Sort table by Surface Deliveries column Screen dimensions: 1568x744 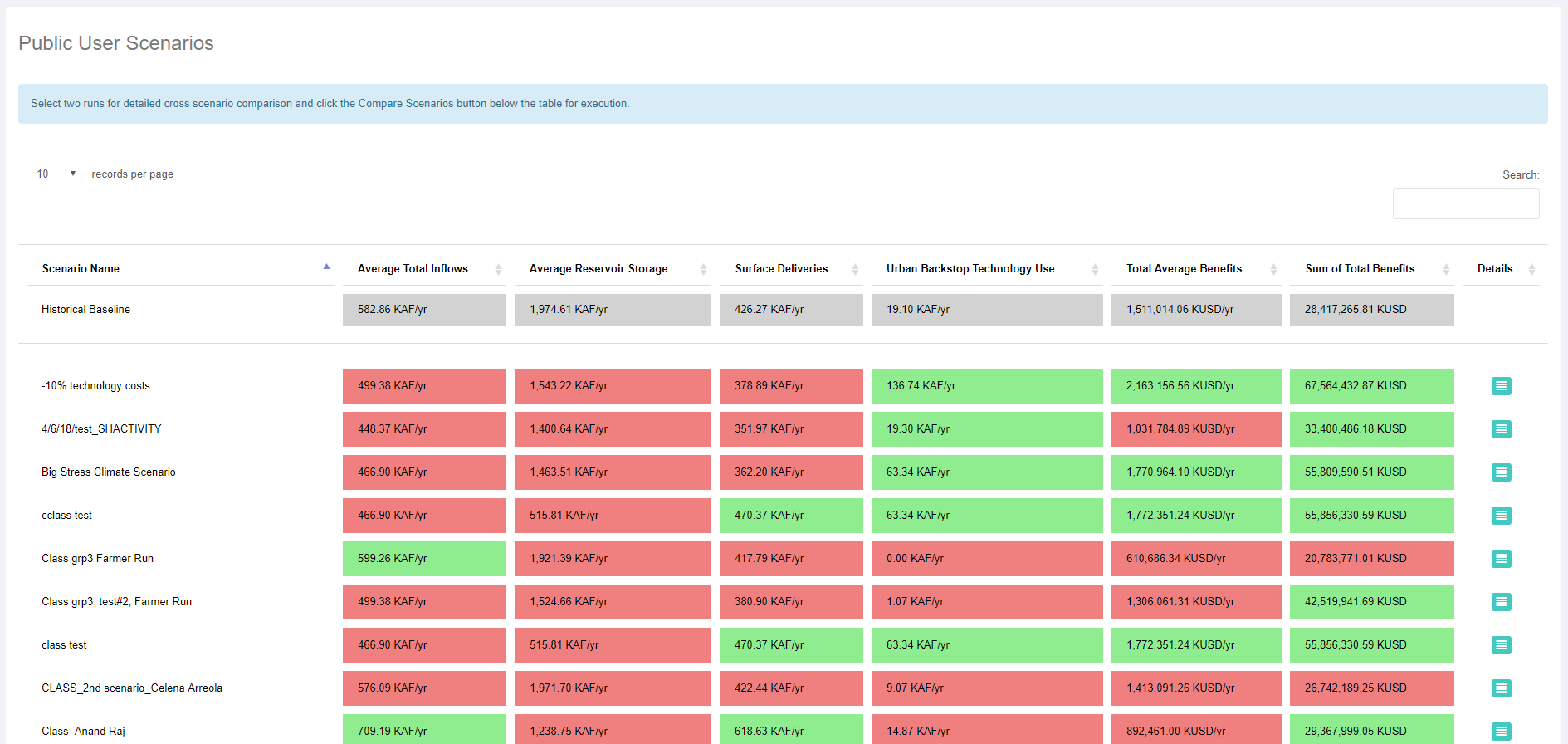pyautogui.click(x=791, y=268)
